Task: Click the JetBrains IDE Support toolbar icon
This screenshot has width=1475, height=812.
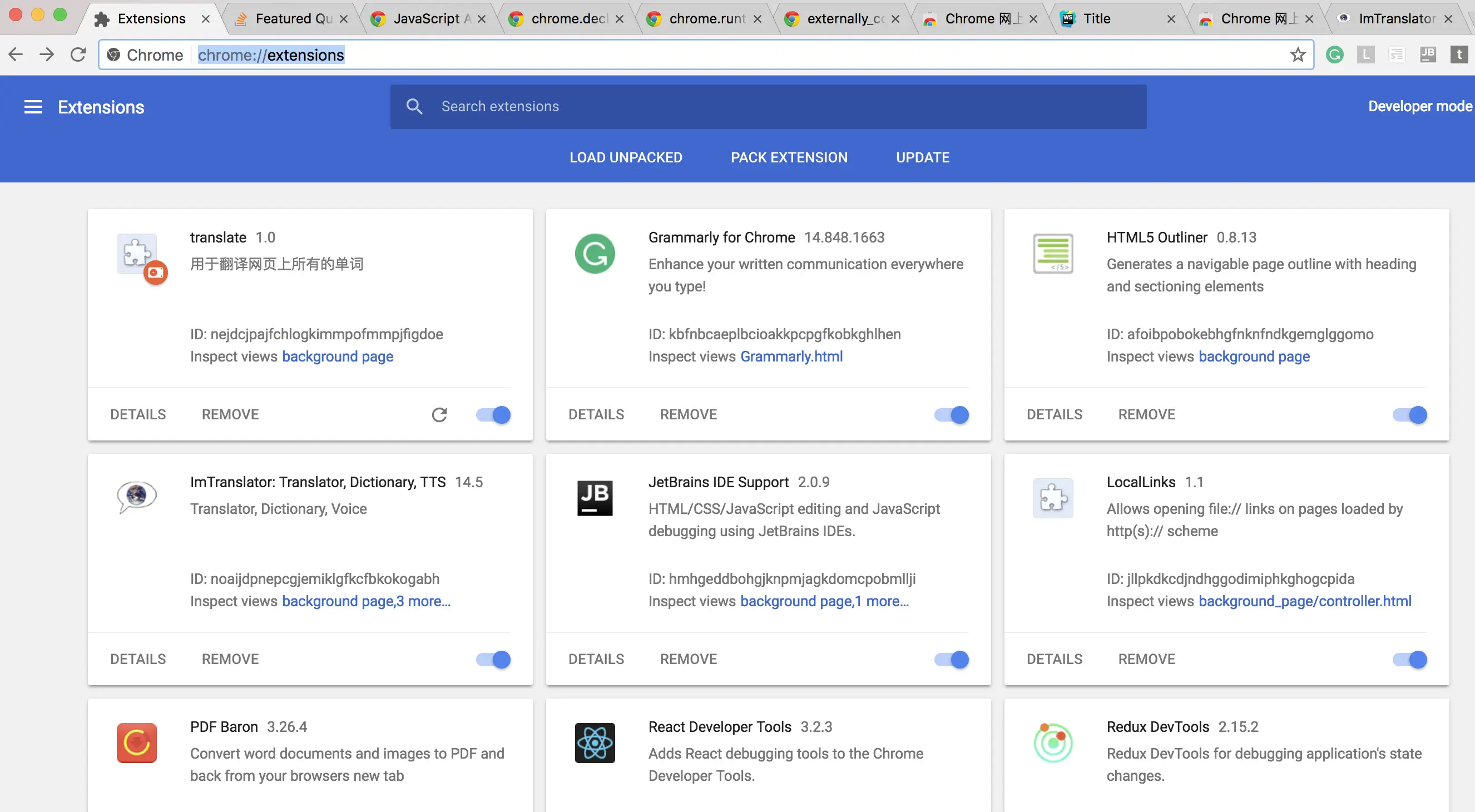Action: coord(1428,55)
